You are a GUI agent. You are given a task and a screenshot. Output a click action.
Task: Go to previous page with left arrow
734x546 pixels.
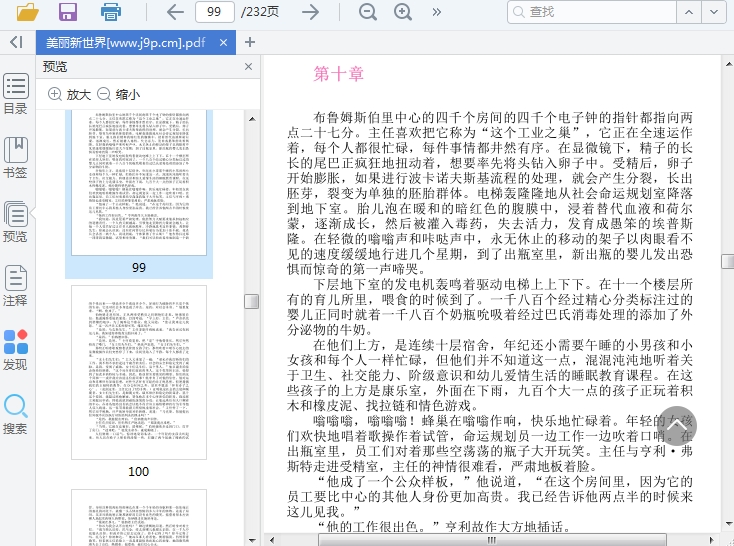tap(175, 12)
